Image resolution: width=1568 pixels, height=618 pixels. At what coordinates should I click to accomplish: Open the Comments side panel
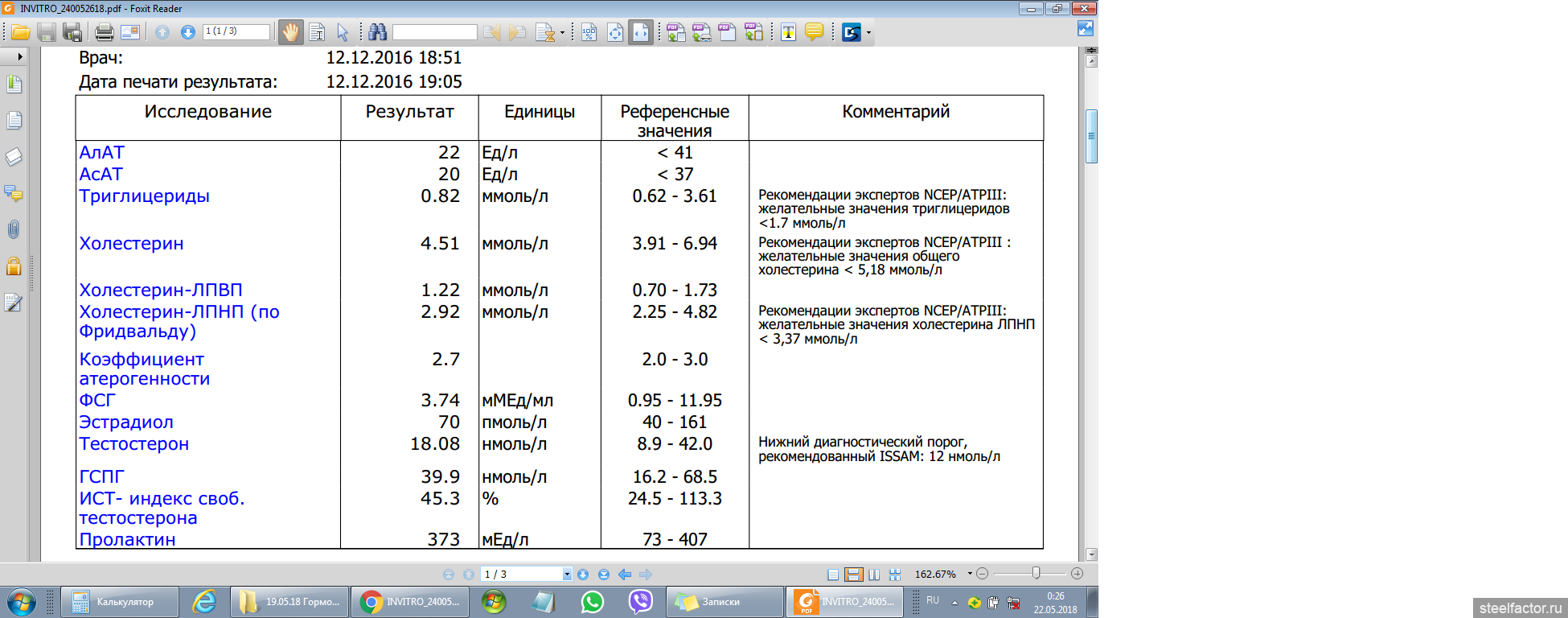tap(14, 193)
